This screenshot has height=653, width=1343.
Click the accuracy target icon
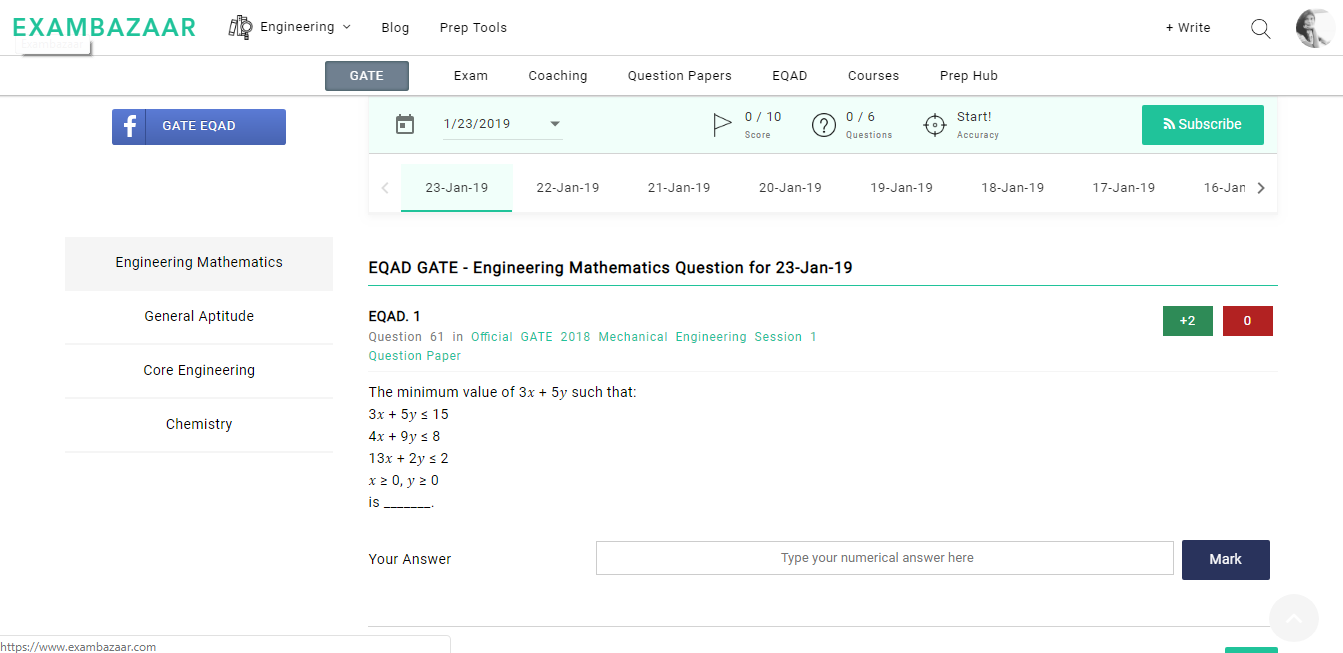click(934, 125)
